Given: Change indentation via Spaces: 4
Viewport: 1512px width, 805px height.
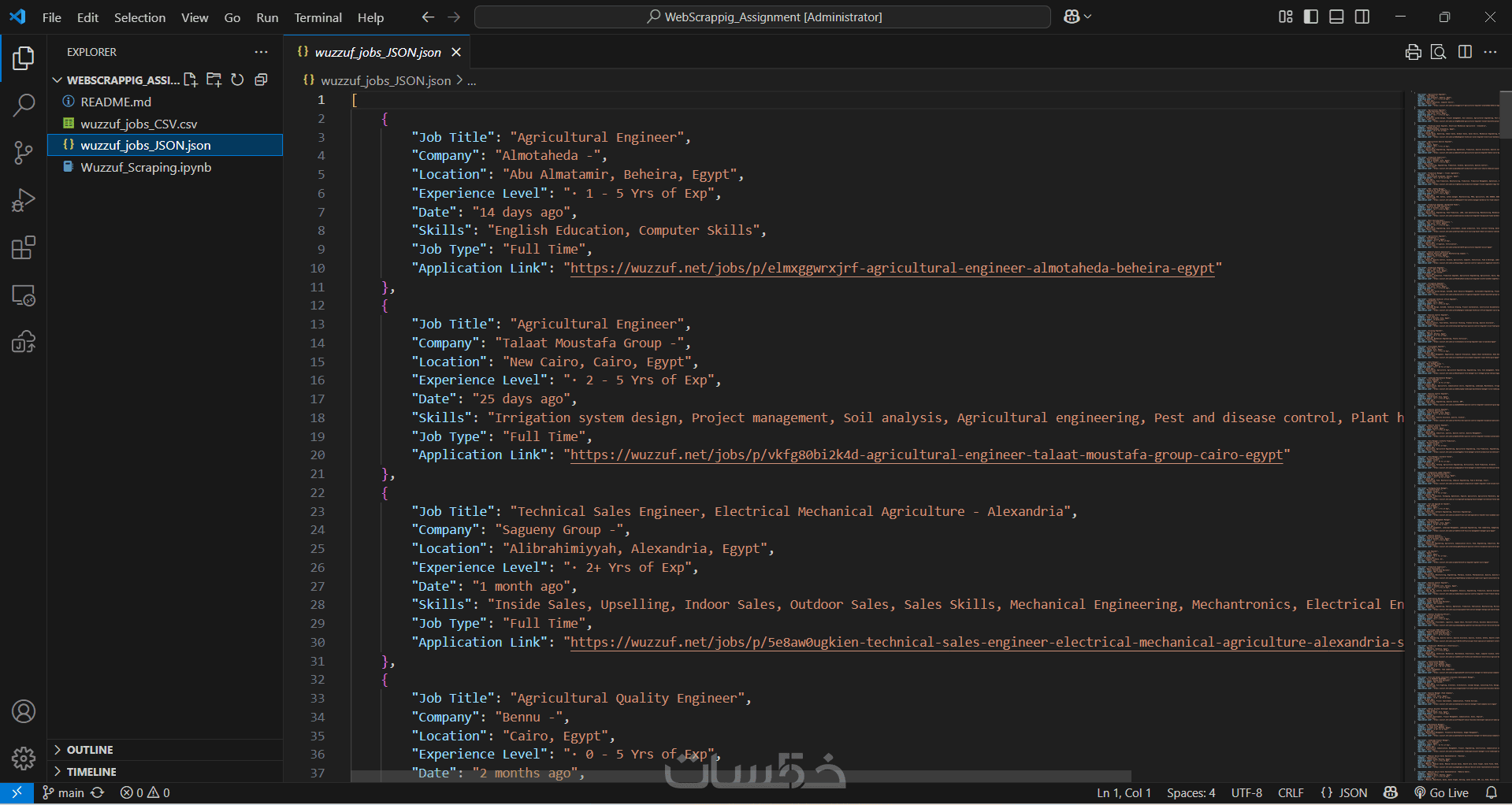Looking at the screenshot, I should coord(1191,793).
